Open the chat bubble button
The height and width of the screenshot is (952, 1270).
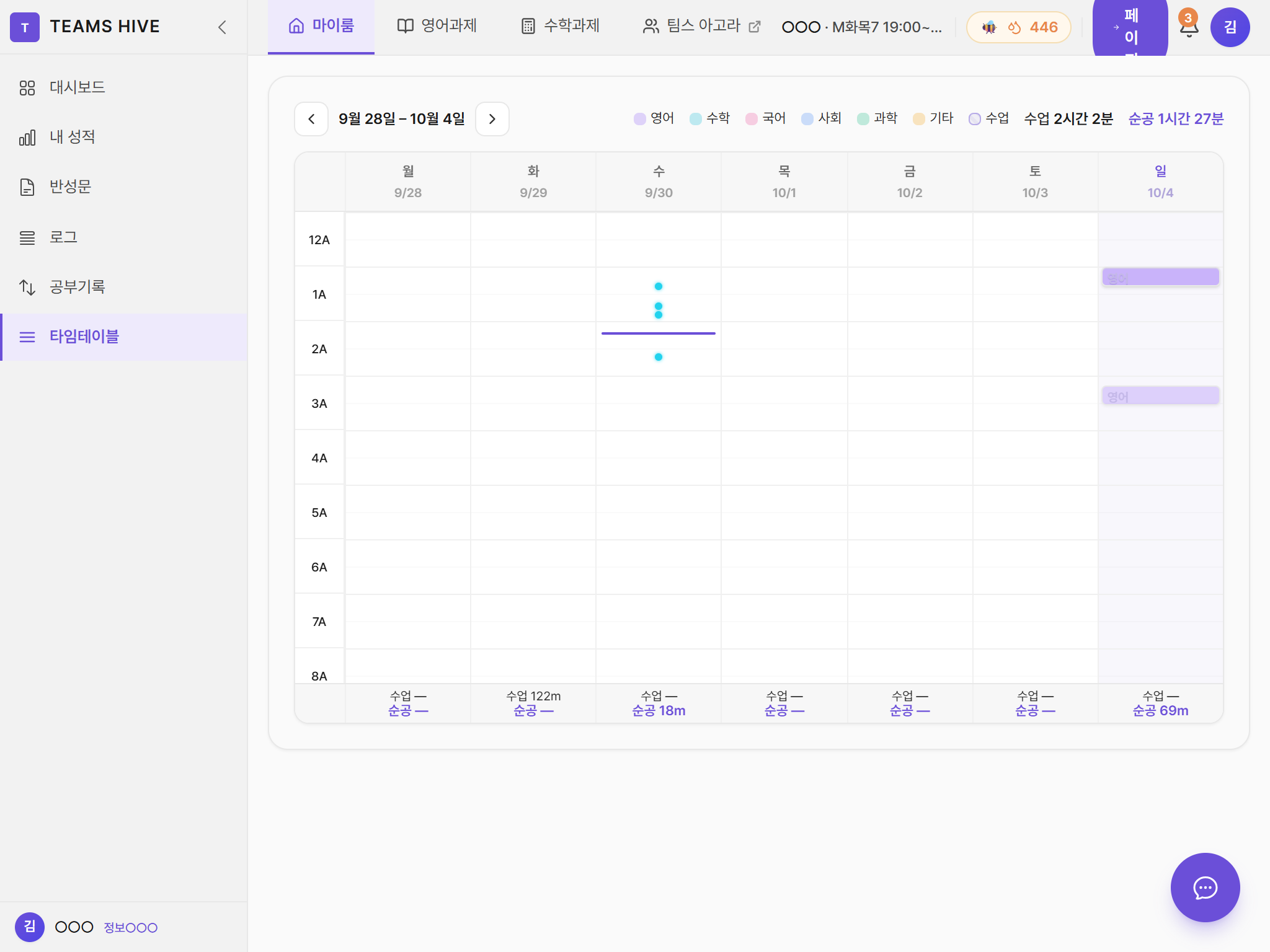click(x=1205, y=888)
